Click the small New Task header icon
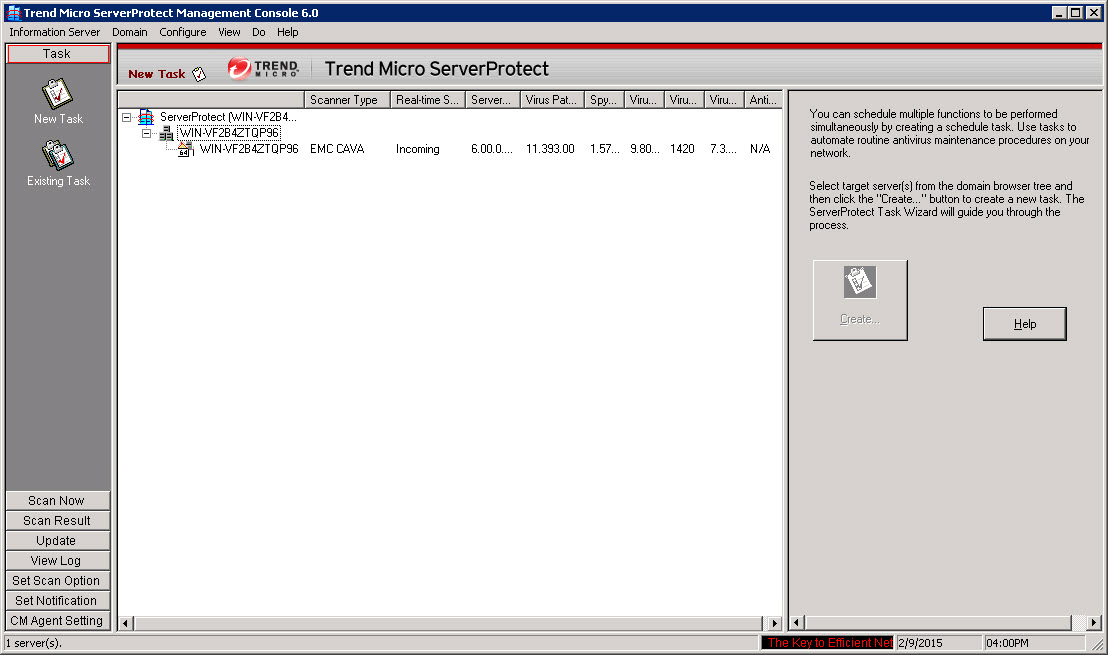This screenshot has height=655, width=1108. [199, 74]
